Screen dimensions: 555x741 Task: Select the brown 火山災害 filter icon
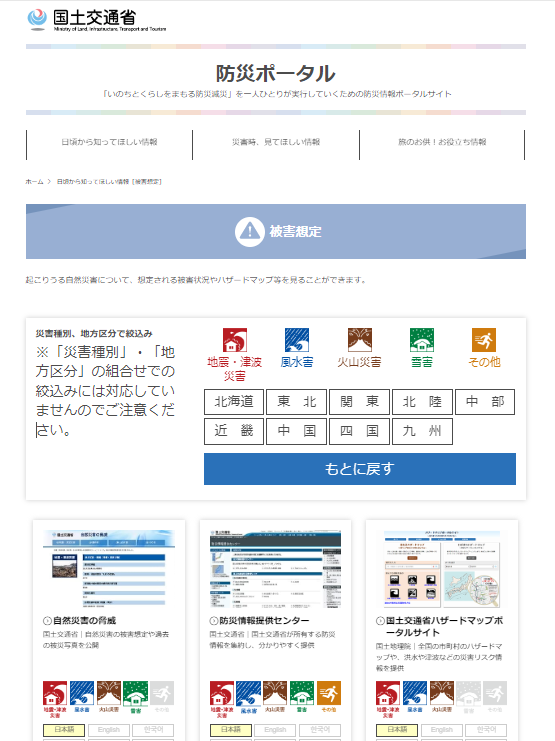(360, 340)
